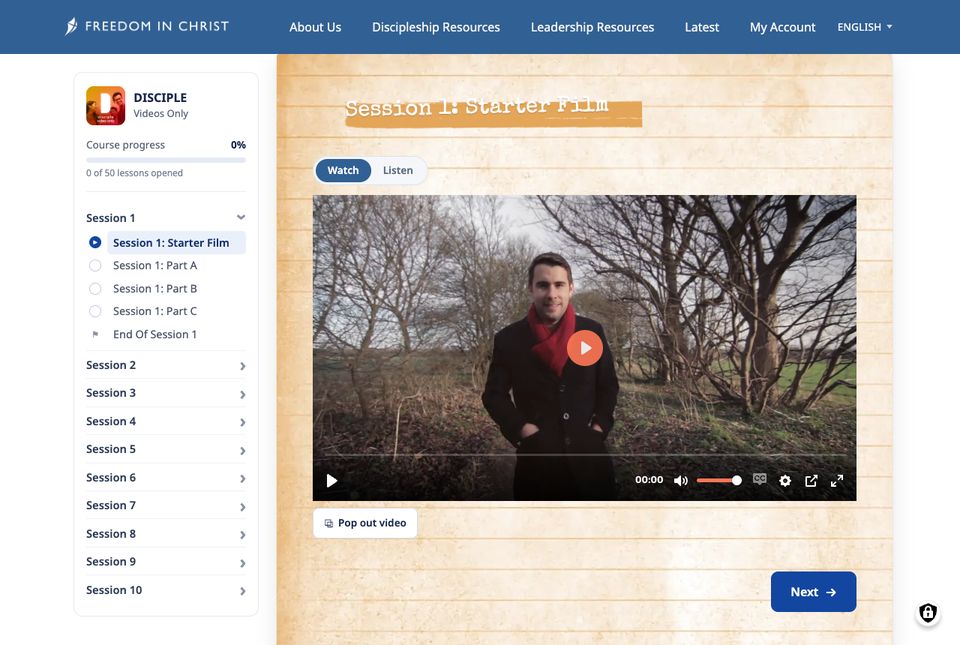Image resolution: width=960 pixels, height=645 pixels.
Task: Click the 00:00 video time display
Action: [649, 480]
